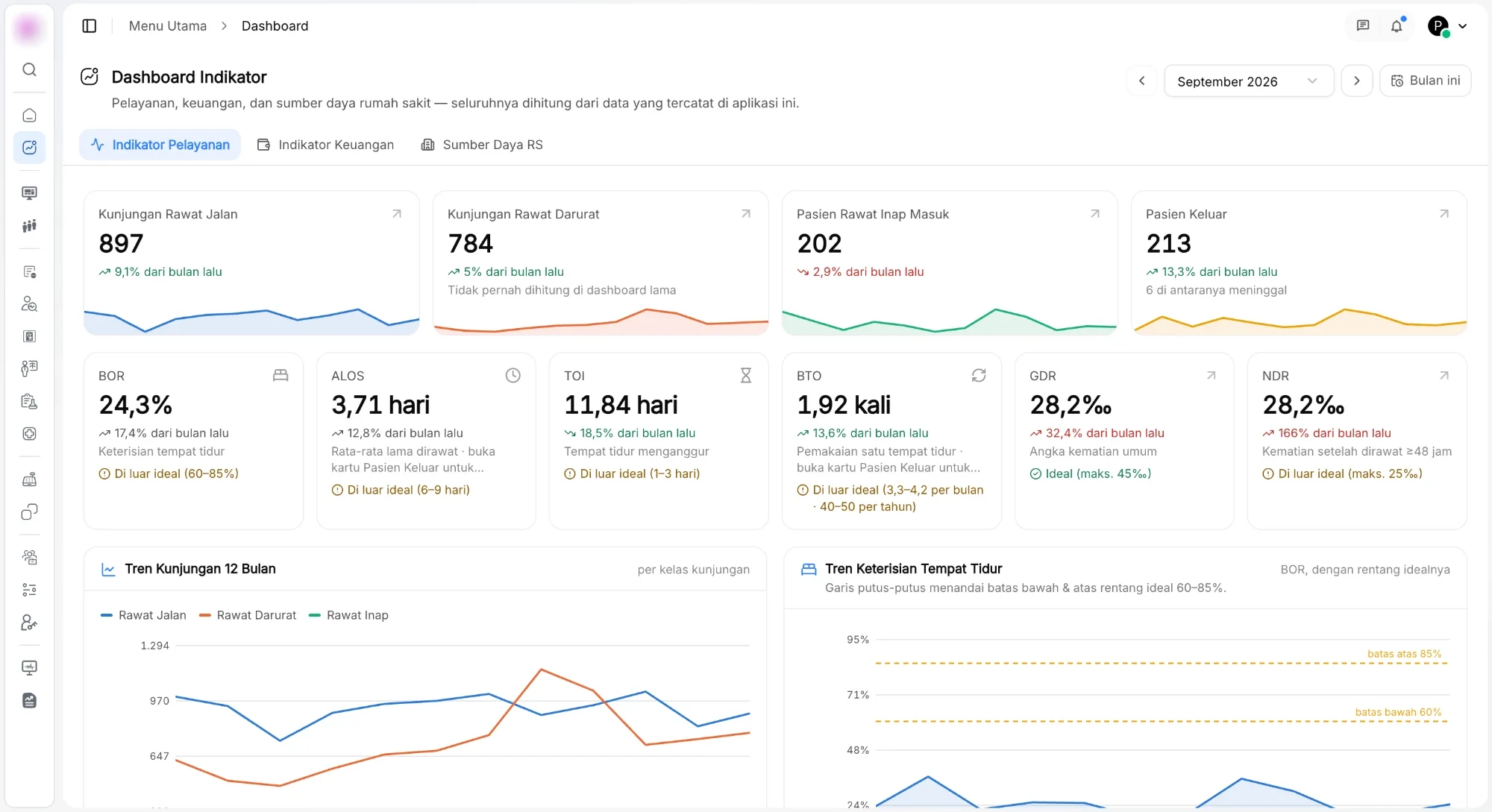Open the chat messages icon in the header
The width and height of the screenshot is (1492, 812).
1363,26
